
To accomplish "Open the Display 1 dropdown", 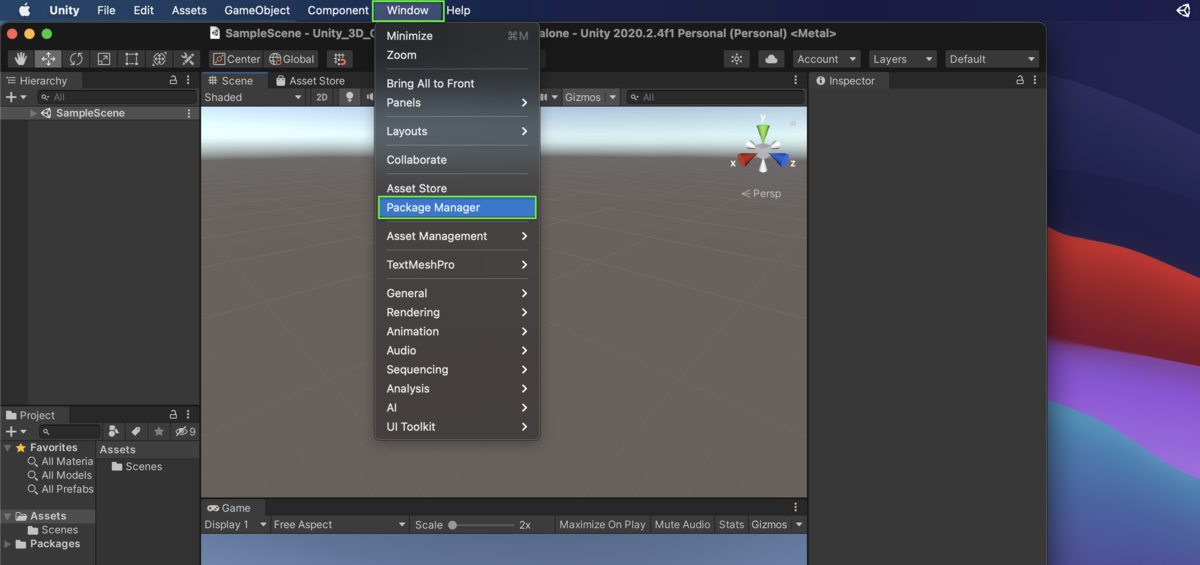I will (236, 524).
